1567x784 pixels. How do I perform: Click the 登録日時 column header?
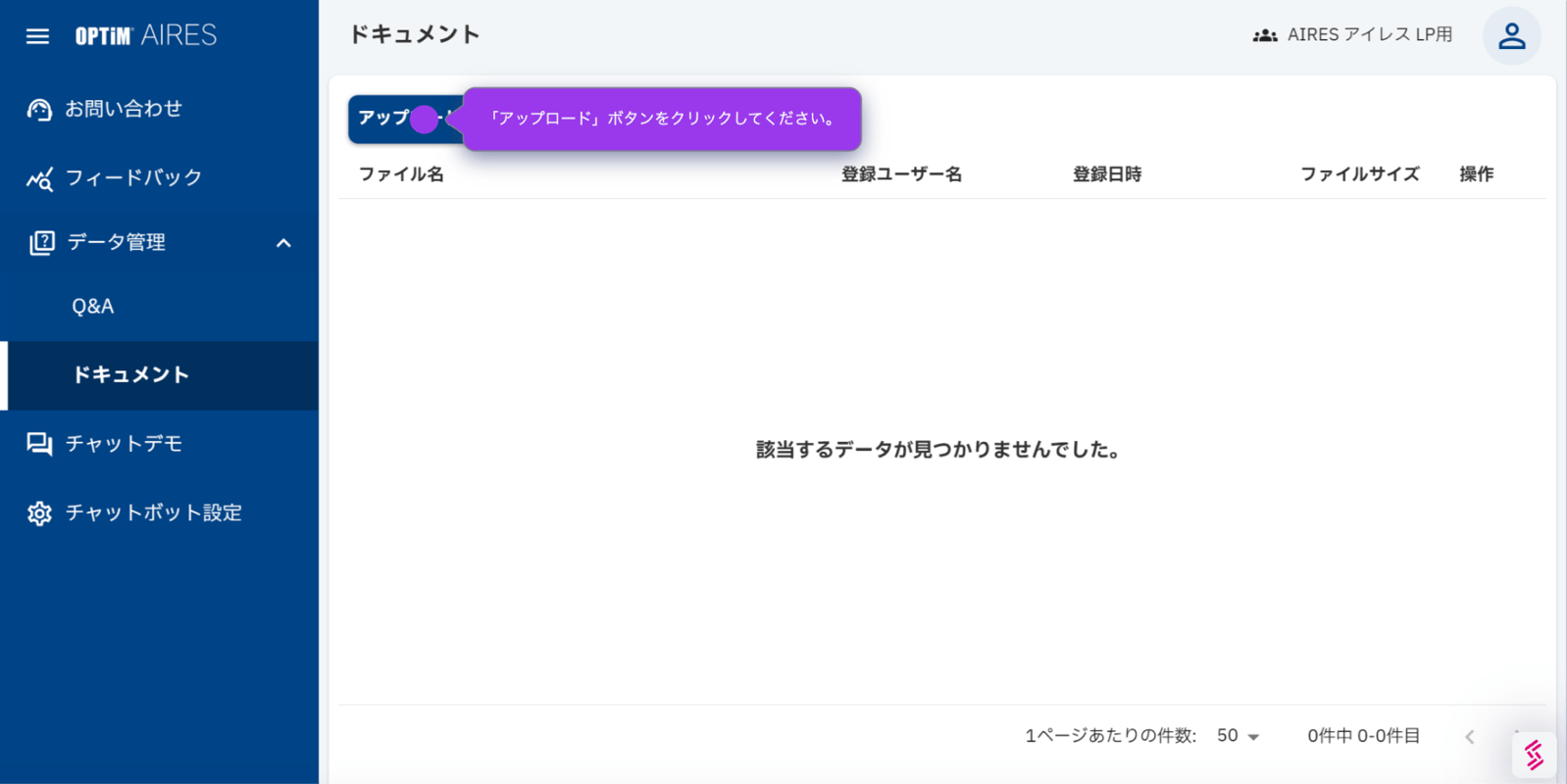coord(1106,174)
